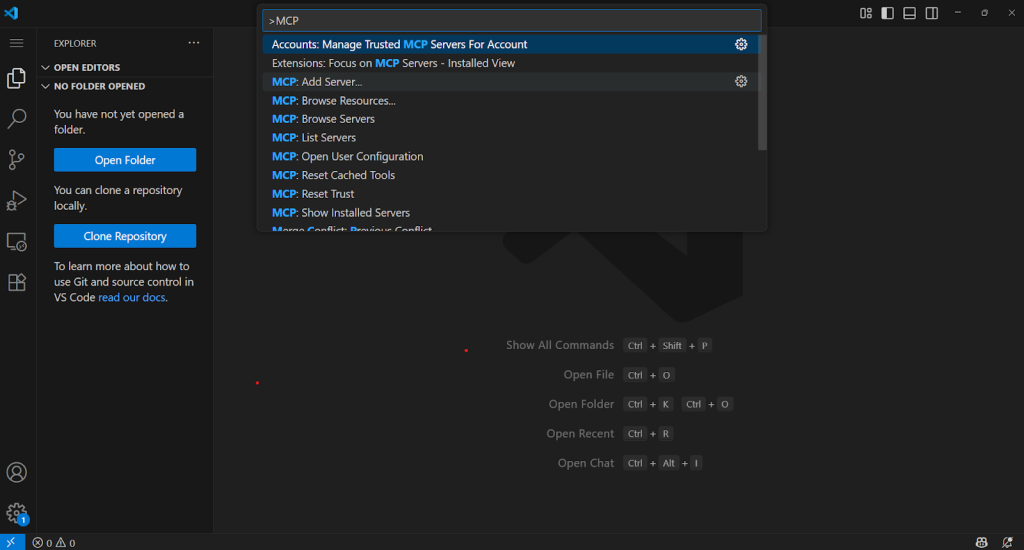Toggle the secondary side bar layout button
The width and height of the screenshot is (1024, 550).
(x=931, y=13)
